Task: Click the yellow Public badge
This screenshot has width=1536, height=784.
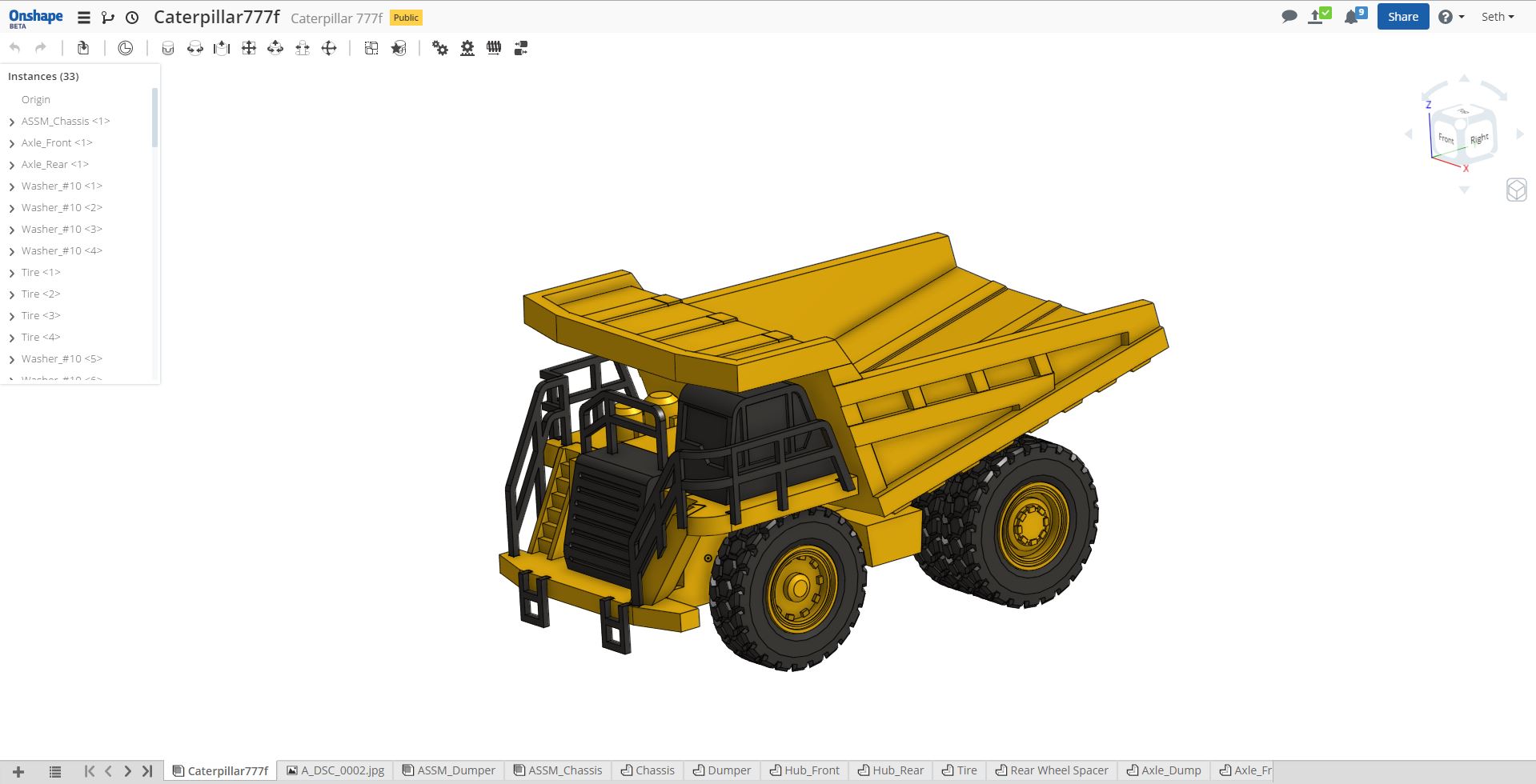Action: (x=406, y=18)
